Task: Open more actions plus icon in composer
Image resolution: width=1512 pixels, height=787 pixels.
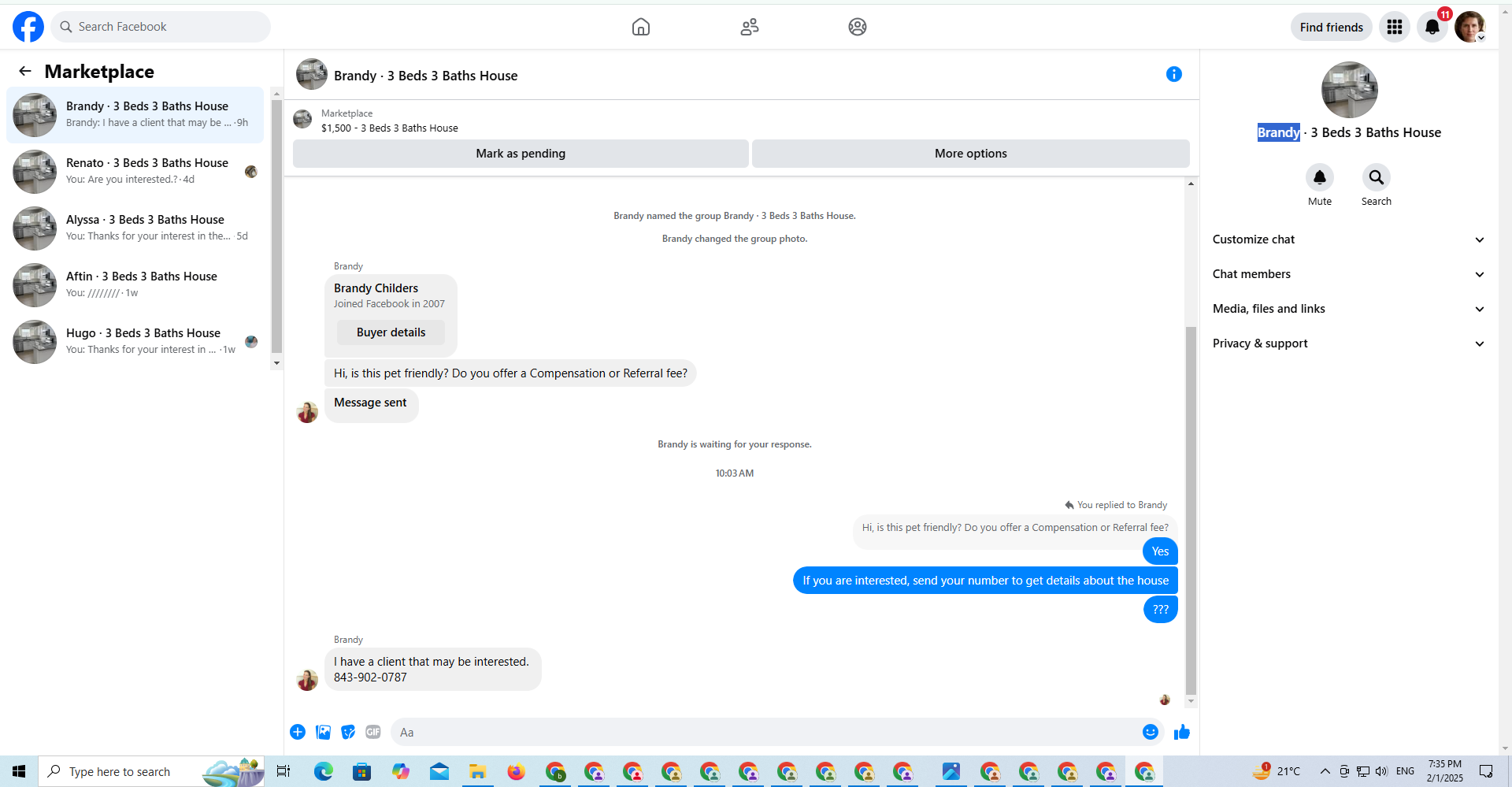Action: 298,732
